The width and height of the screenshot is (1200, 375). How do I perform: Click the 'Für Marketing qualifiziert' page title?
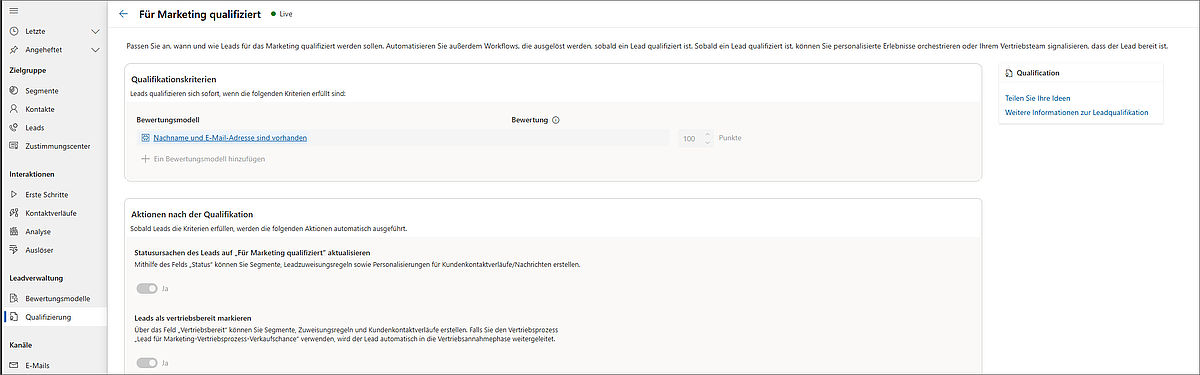point(200,15)
